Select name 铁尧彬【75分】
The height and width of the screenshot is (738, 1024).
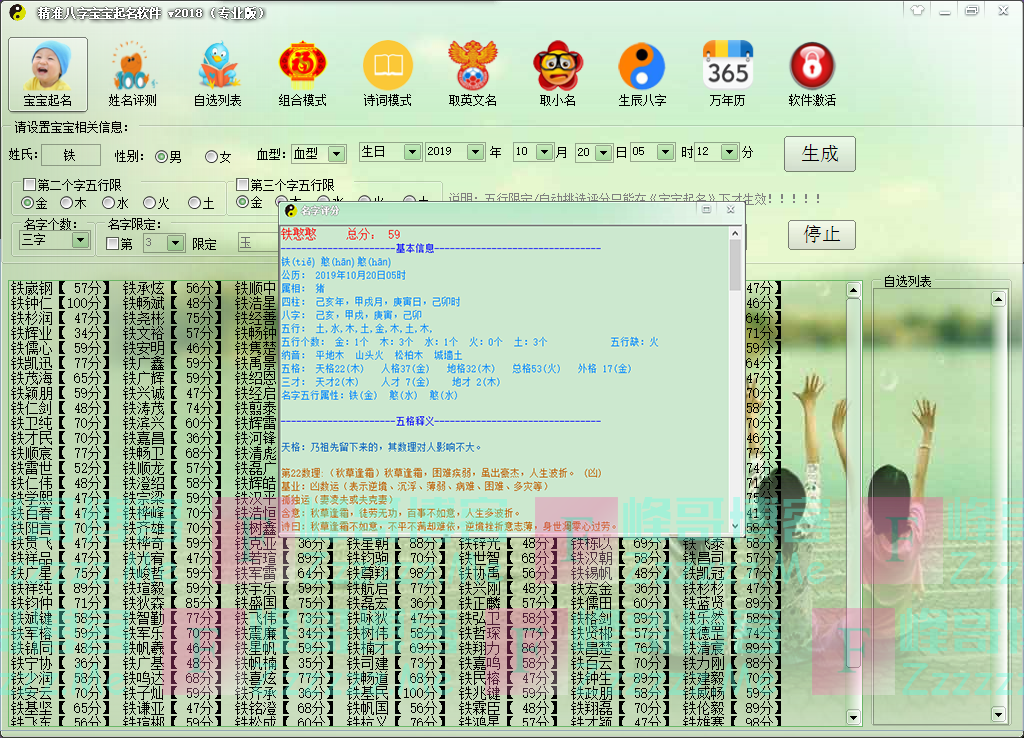point(172,319)
